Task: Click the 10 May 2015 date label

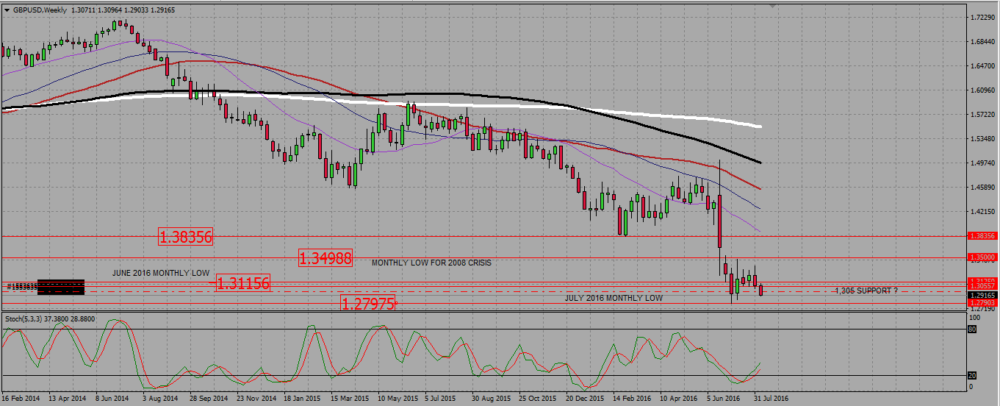Action: pos(397,396)
